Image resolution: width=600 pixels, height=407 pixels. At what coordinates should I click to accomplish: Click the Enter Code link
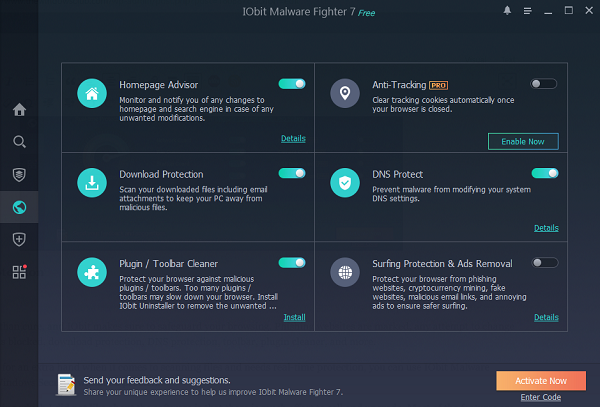pos(541,397)
